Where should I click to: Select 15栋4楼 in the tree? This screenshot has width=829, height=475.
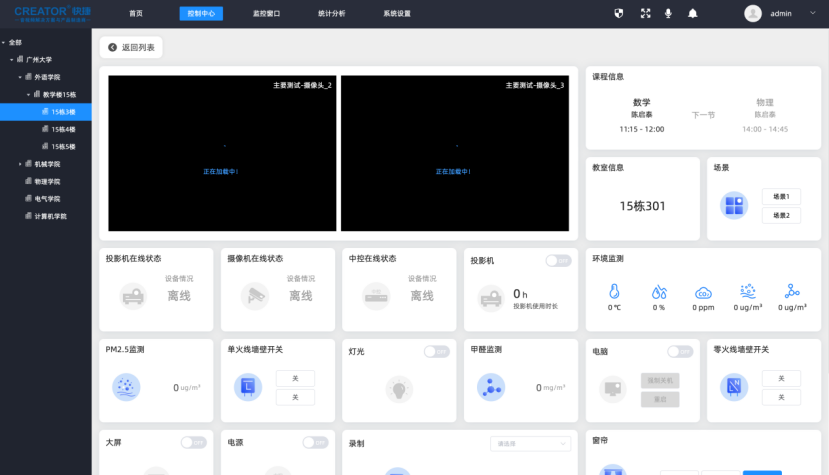[63, 129]
